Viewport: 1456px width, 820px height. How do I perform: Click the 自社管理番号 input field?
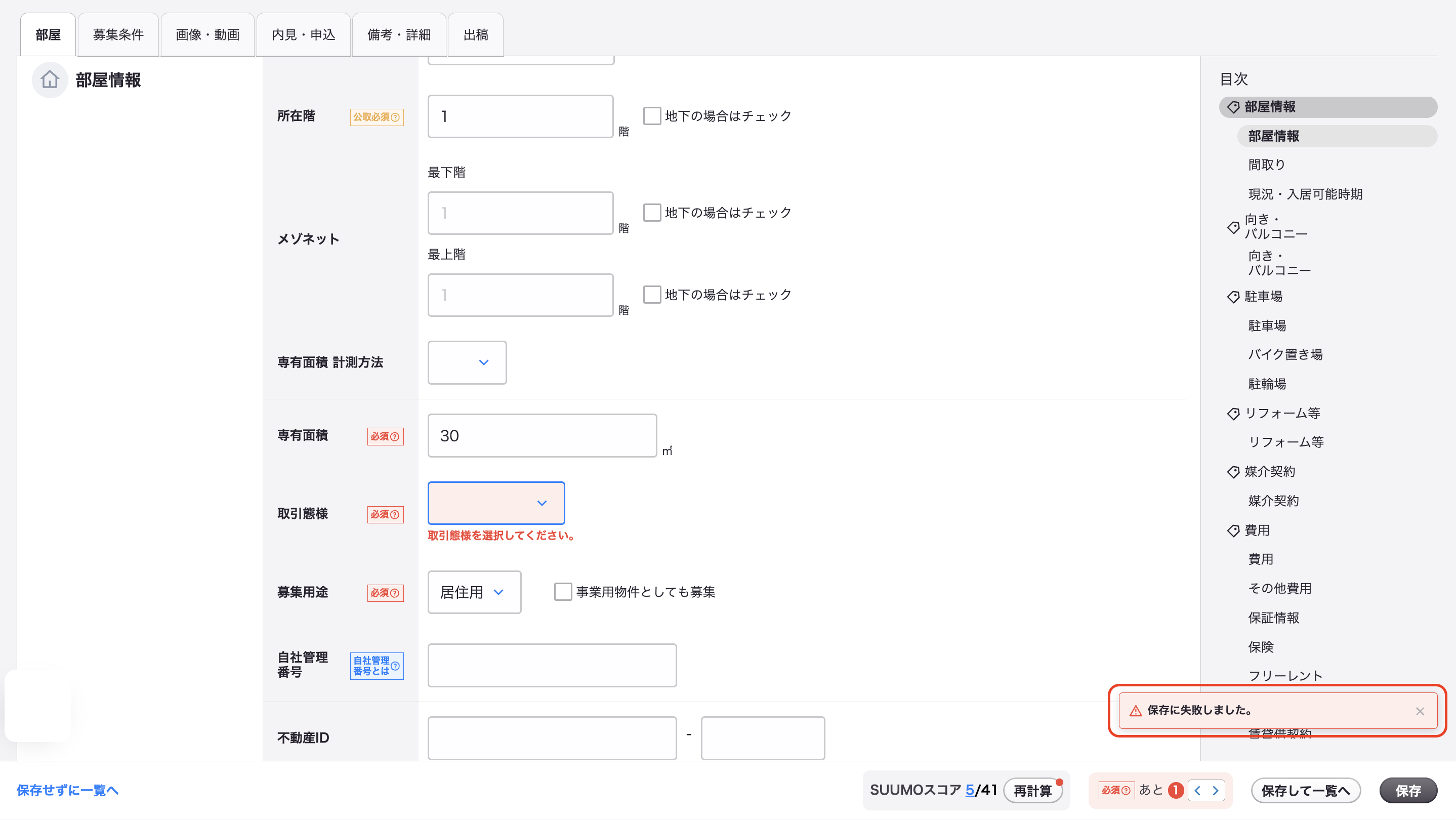click(552, 665)
